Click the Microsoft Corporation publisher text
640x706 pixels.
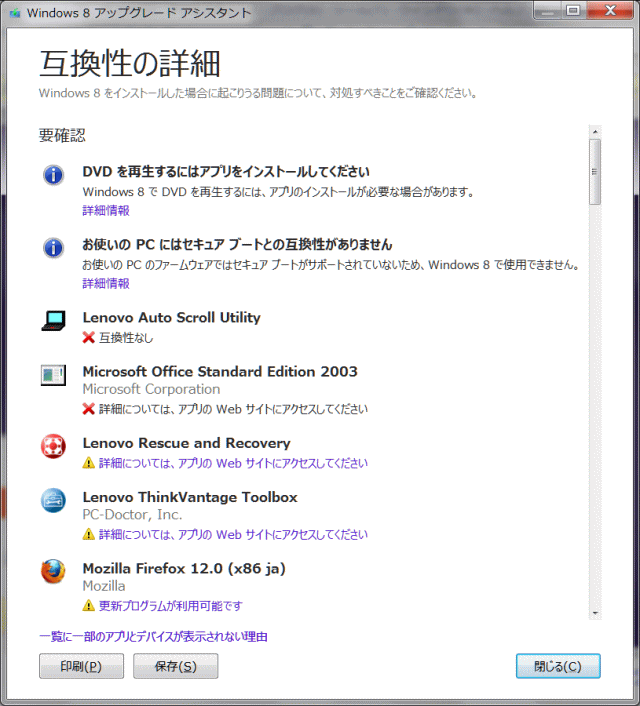(x=151, y=389)
